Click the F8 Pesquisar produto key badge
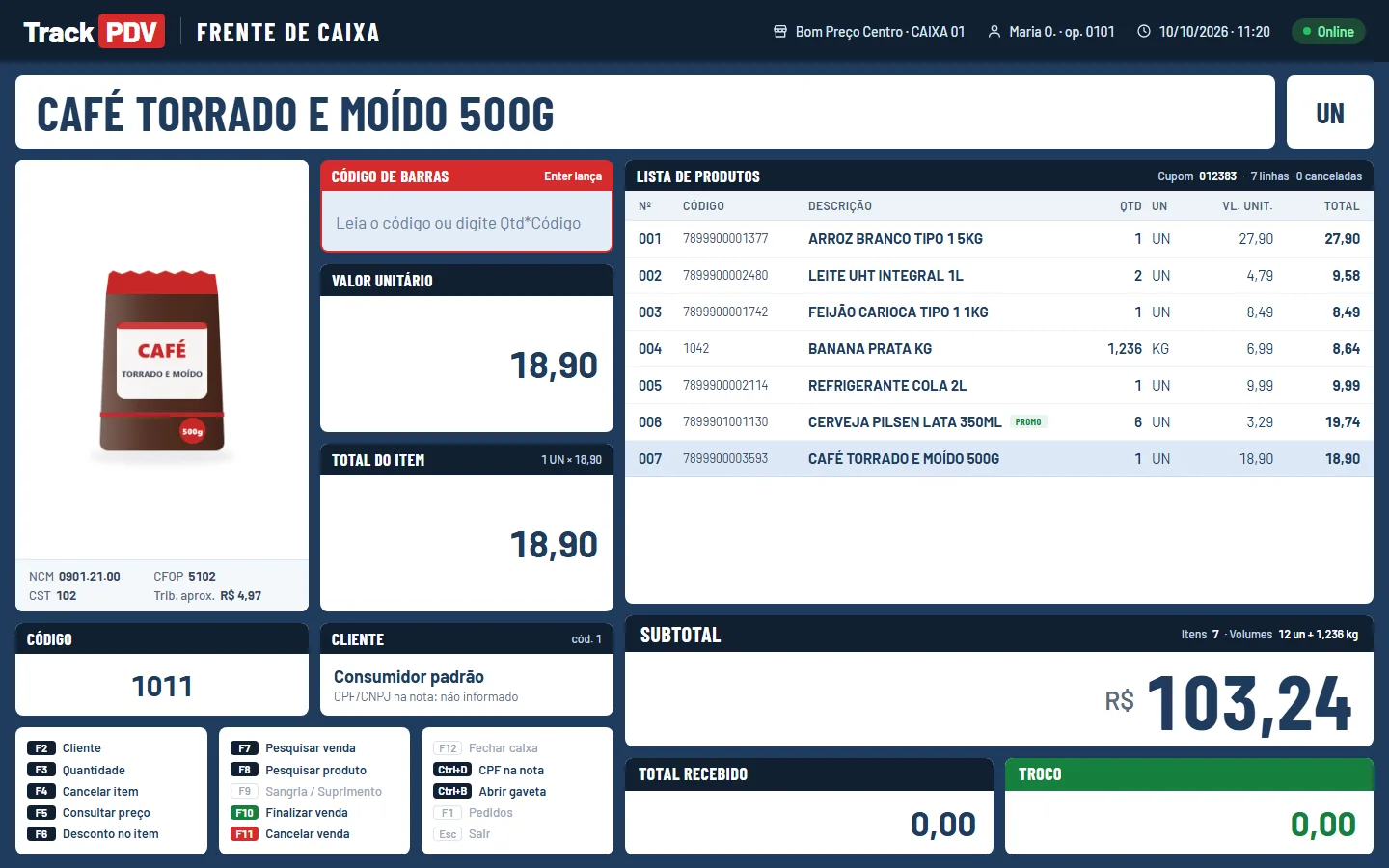1389x868 pixels. tap(244, 770)
